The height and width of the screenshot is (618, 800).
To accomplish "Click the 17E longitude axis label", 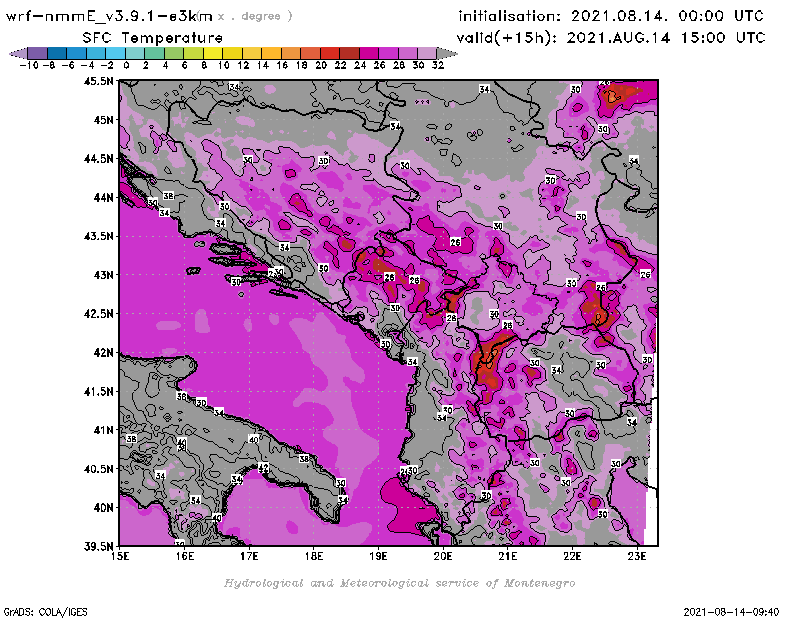I will (x=249, y=556).
